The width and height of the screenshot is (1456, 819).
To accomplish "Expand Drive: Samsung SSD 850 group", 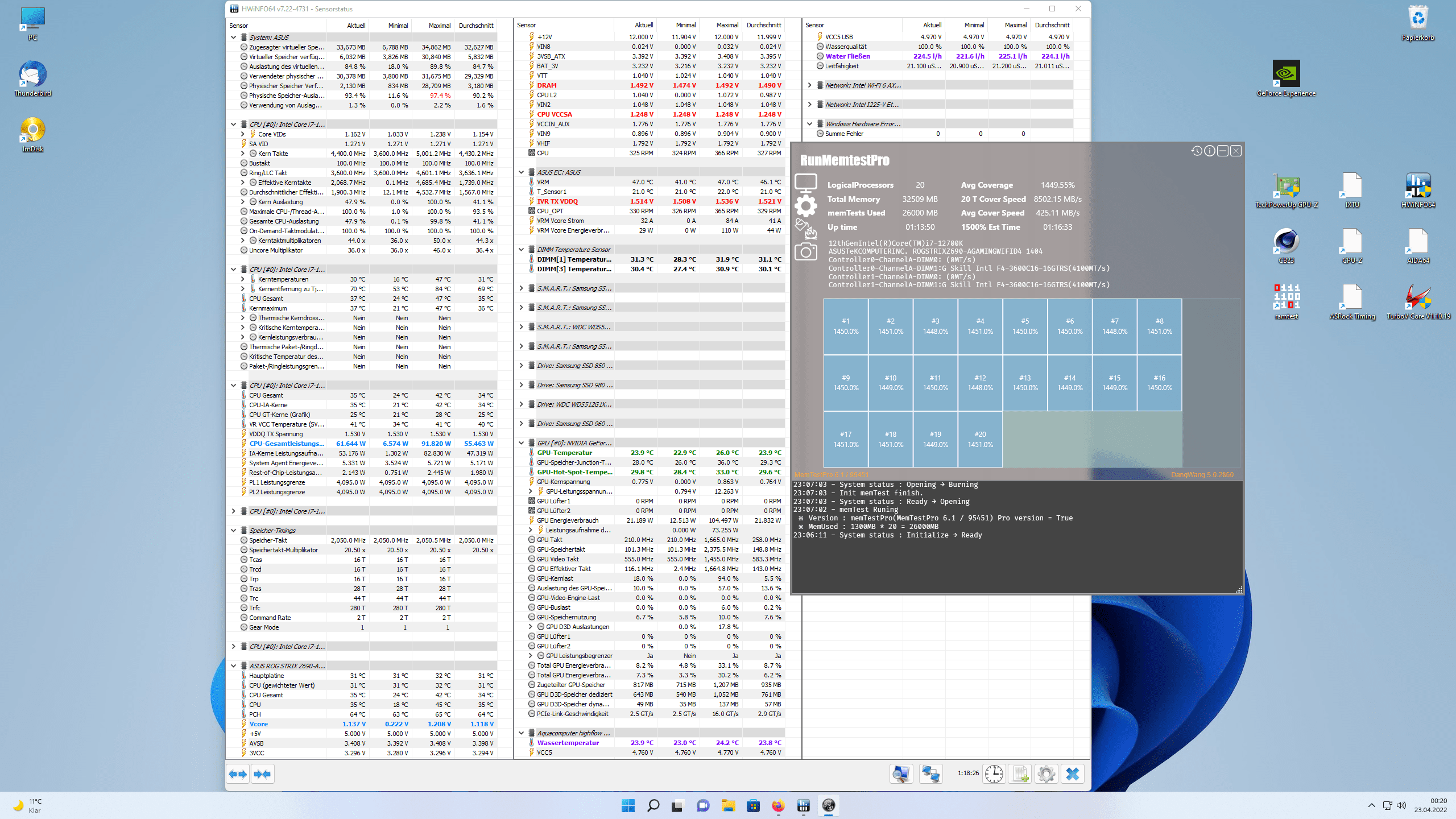I will [521, 366].
